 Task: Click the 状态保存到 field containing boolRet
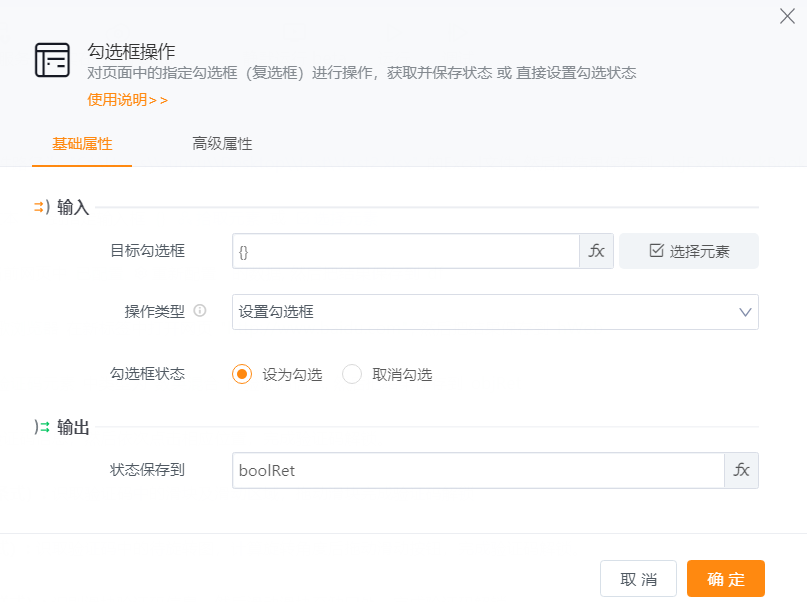point(477,470)
